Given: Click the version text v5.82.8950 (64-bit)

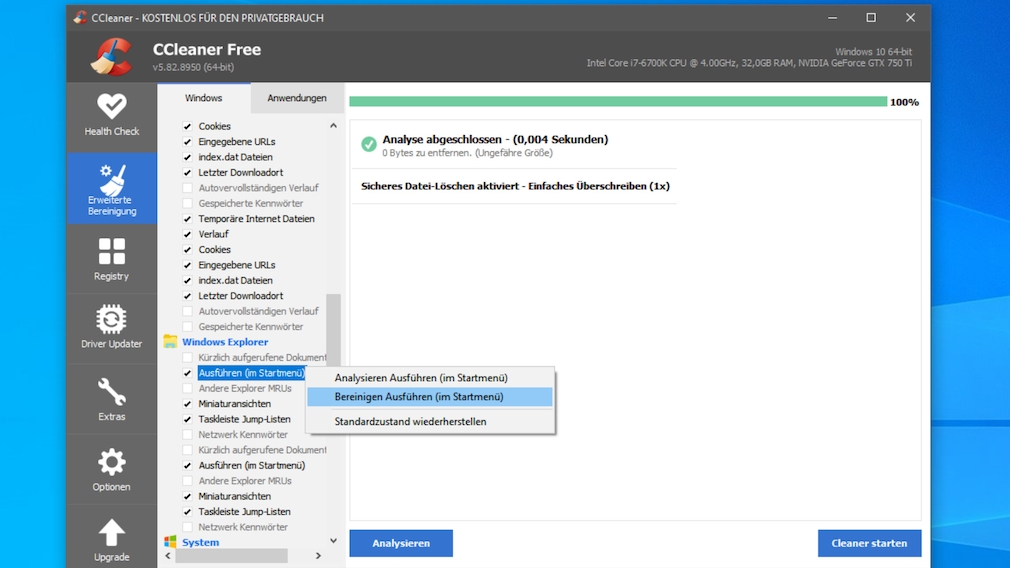Looking at the screenshot, I should point(193,67).
